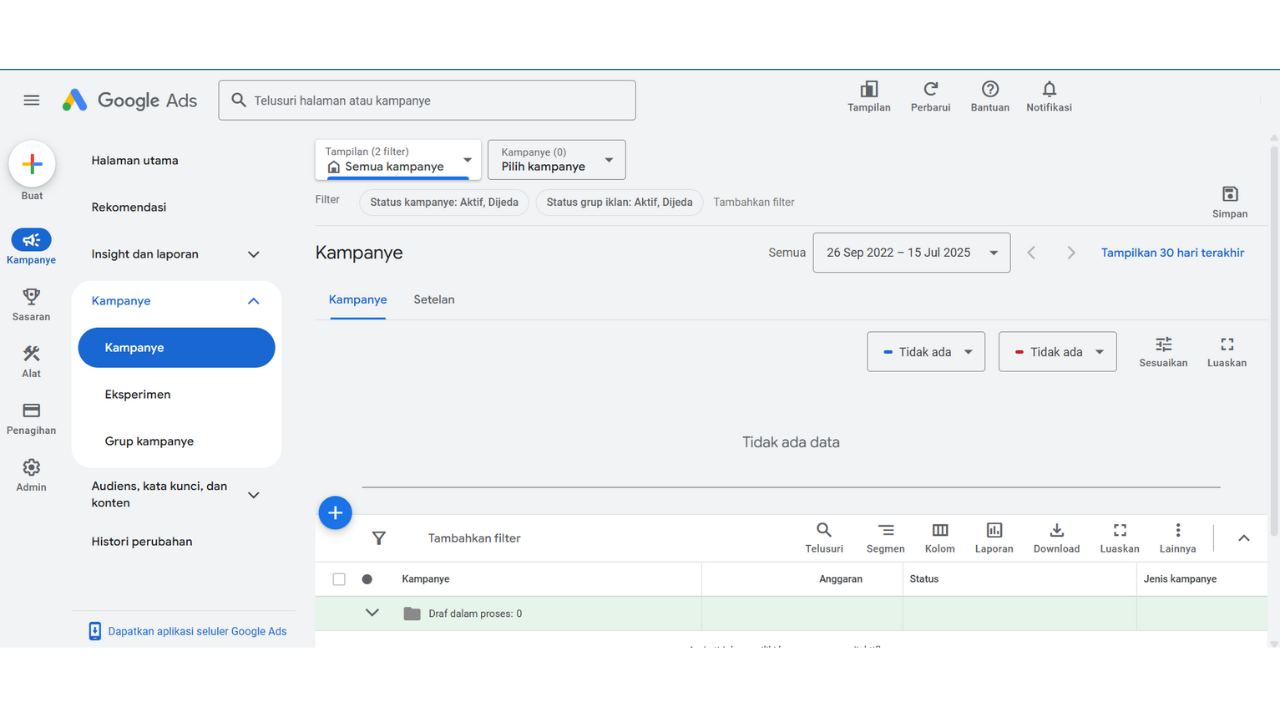This screenshot has width=1280, height=720.
Task: Open the hamburger navigation menu
Action: click(31, 99)
